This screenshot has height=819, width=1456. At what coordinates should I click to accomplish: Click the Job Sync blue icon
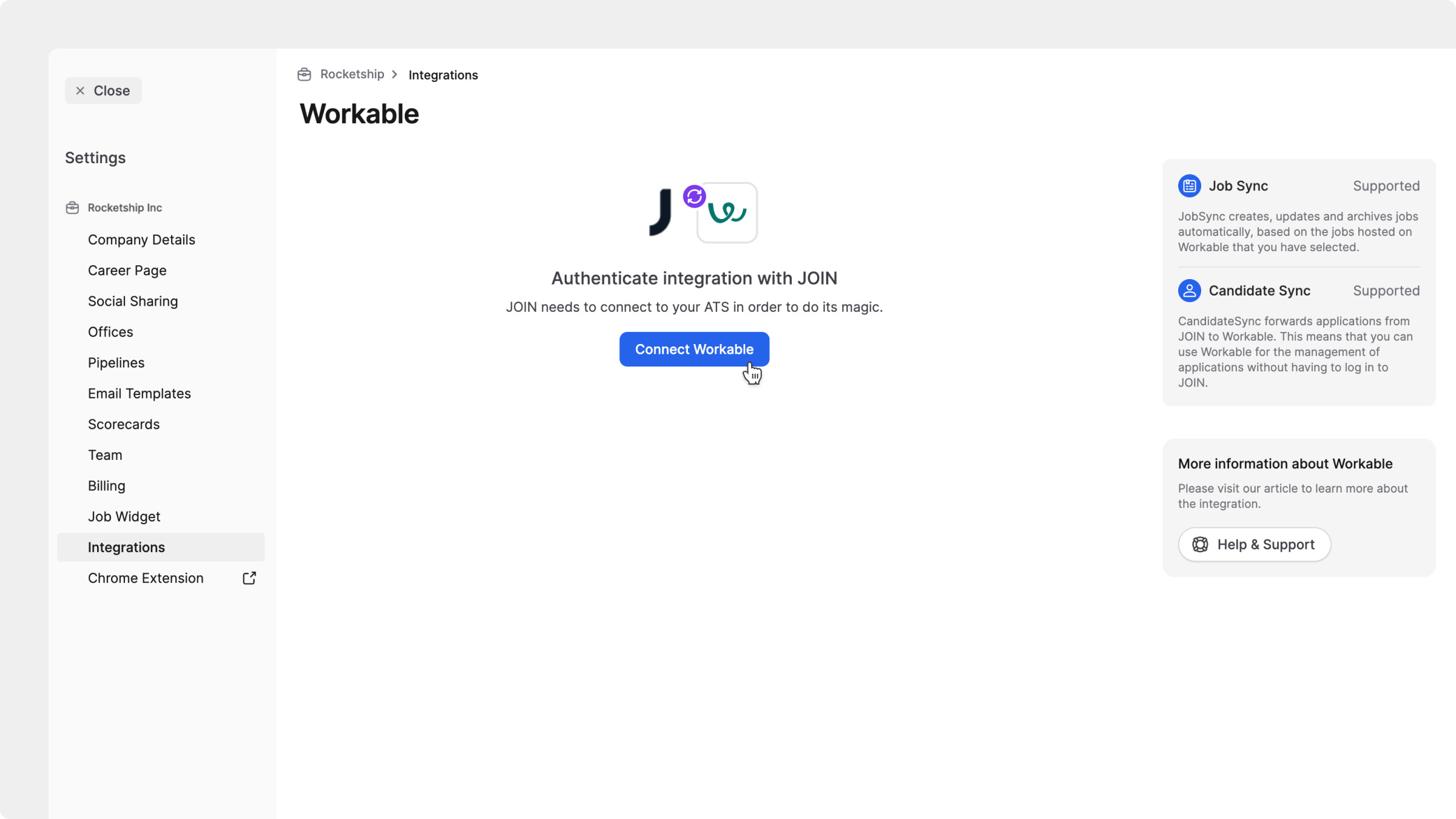tap(1189, 186)
